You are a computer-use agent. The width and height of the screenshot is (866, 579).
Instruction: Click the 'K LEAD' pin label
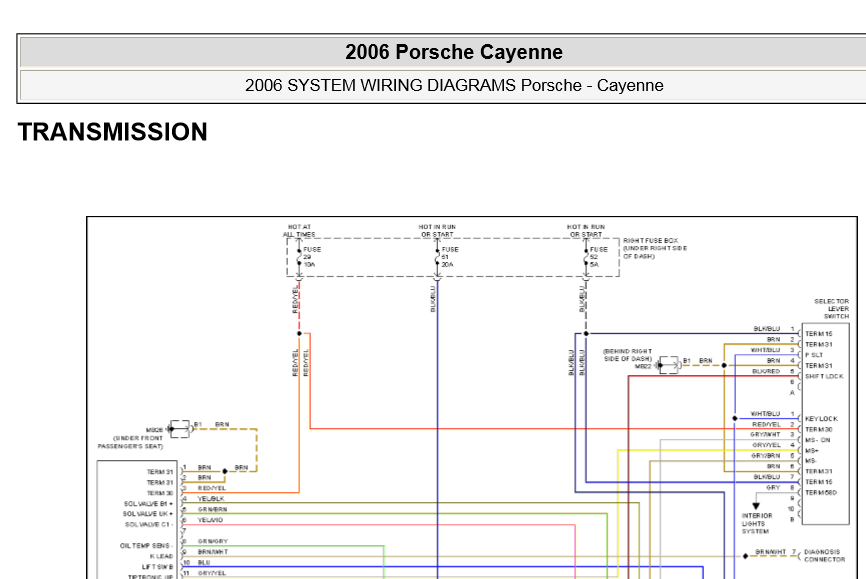[161, 556]
